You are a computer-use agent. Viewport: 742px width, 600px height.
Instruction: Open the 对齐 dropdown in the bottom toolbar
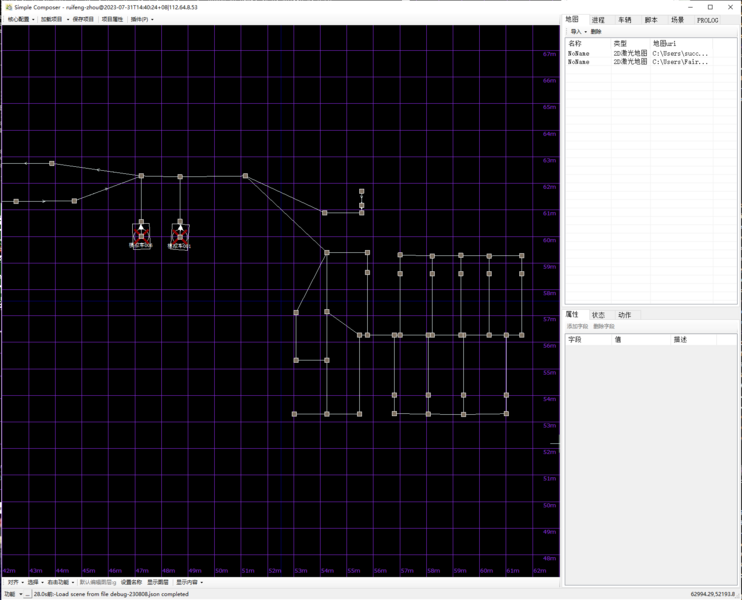pos(15,582)
